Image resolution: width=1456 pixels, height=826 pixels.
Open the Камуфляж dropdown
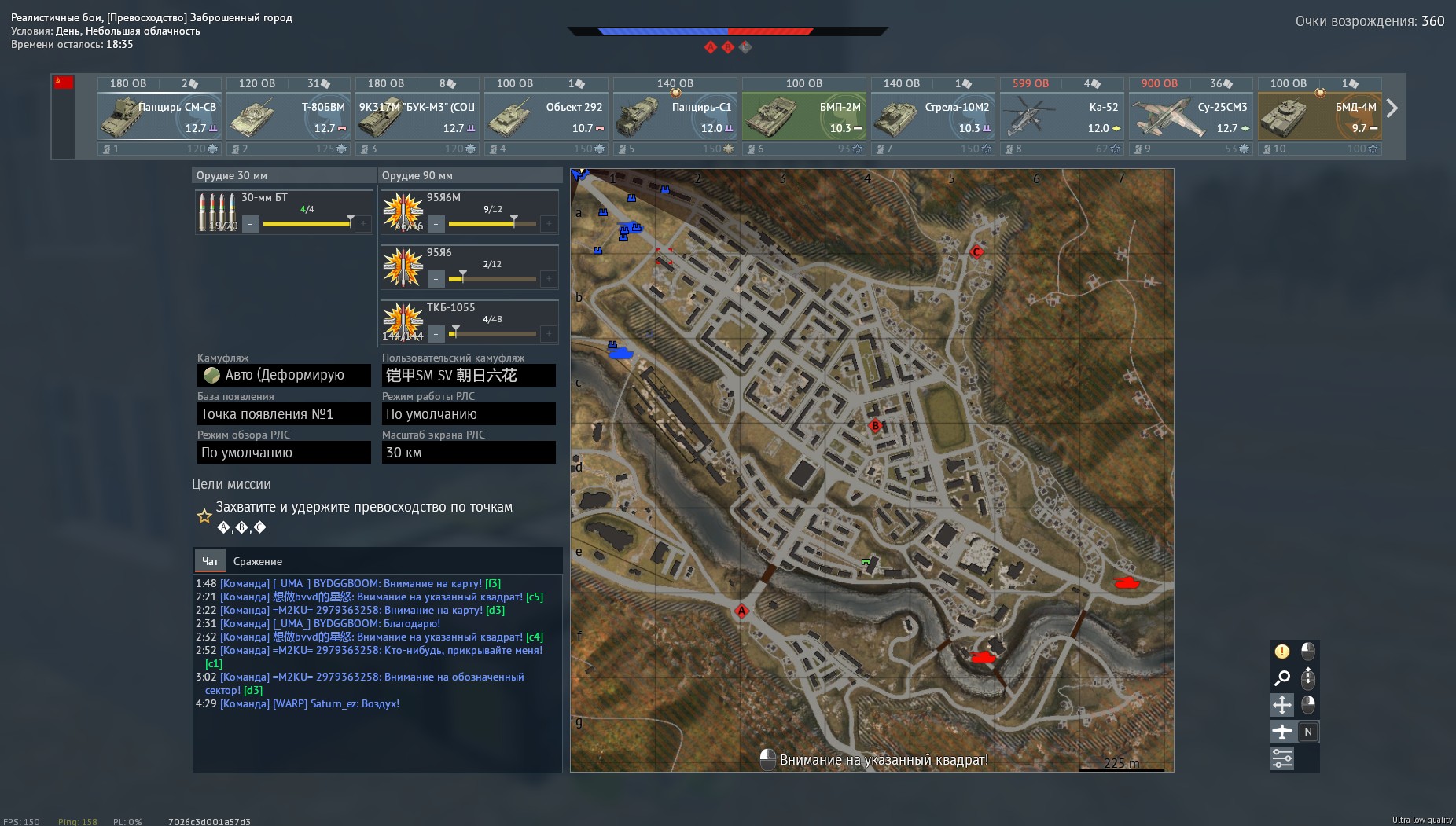[x=284, y=375]
